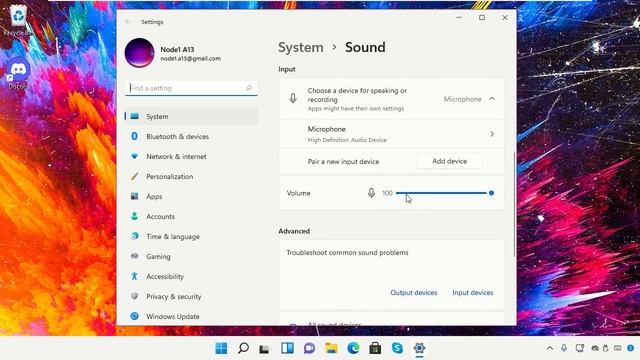The image size is (640, 360).
Task: Click the Gaming controller icon
Action: pyautogui.click(x=134, y=256)
